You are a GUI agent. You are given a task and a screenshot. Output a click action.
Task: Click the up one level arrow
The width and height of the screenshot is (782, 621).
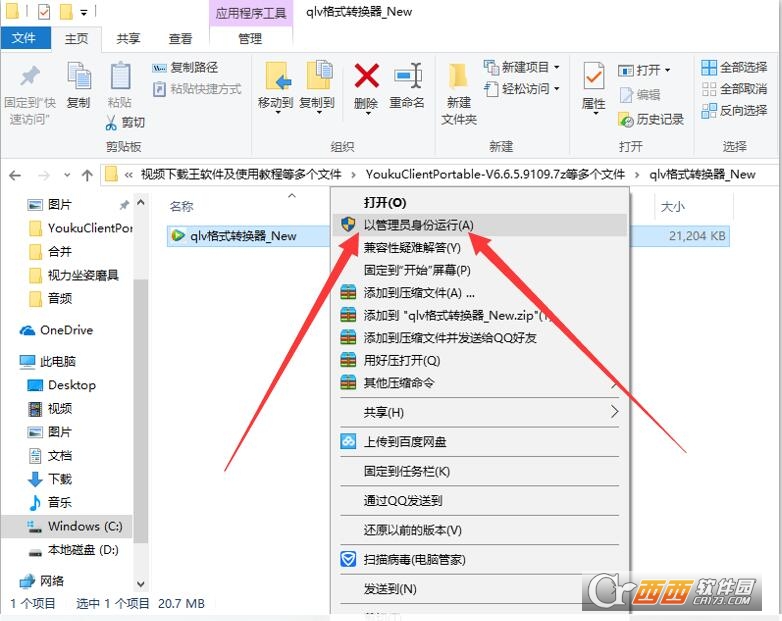[x=87, y=175]
